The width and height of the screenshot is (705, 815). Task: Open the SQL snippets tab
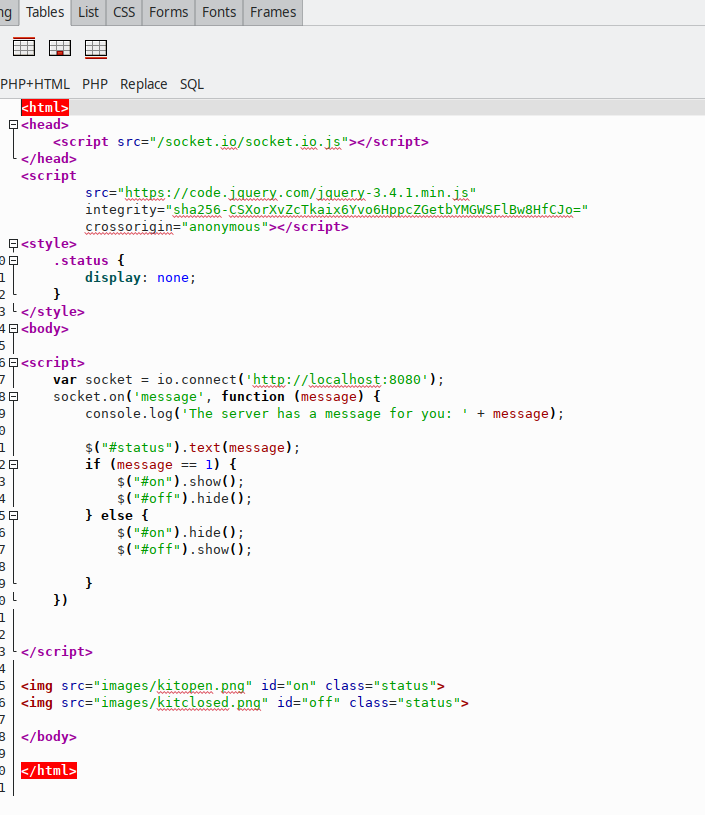tap(192, 84)
